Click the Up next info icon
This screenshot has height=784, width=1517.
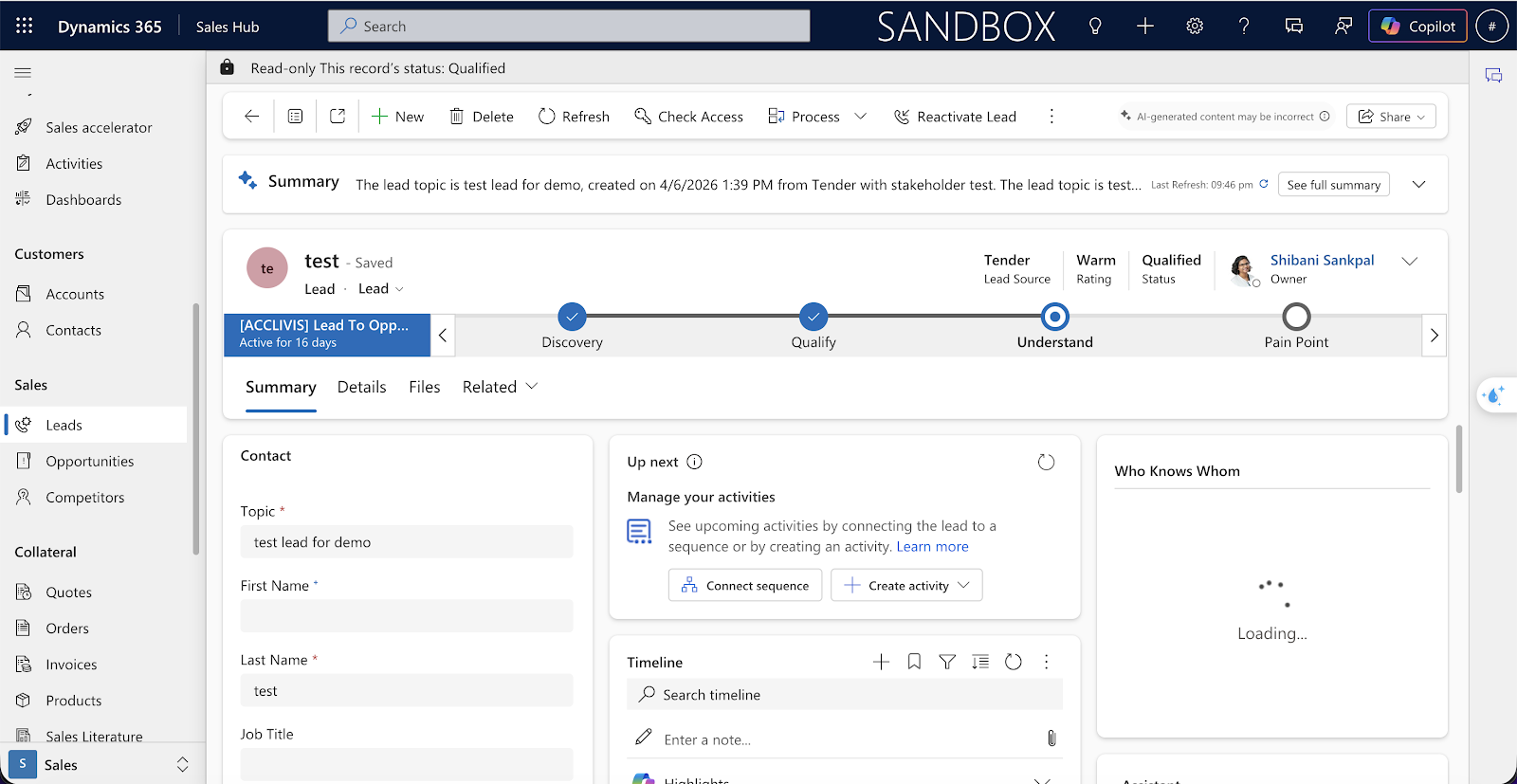click(x=695, y=462)
